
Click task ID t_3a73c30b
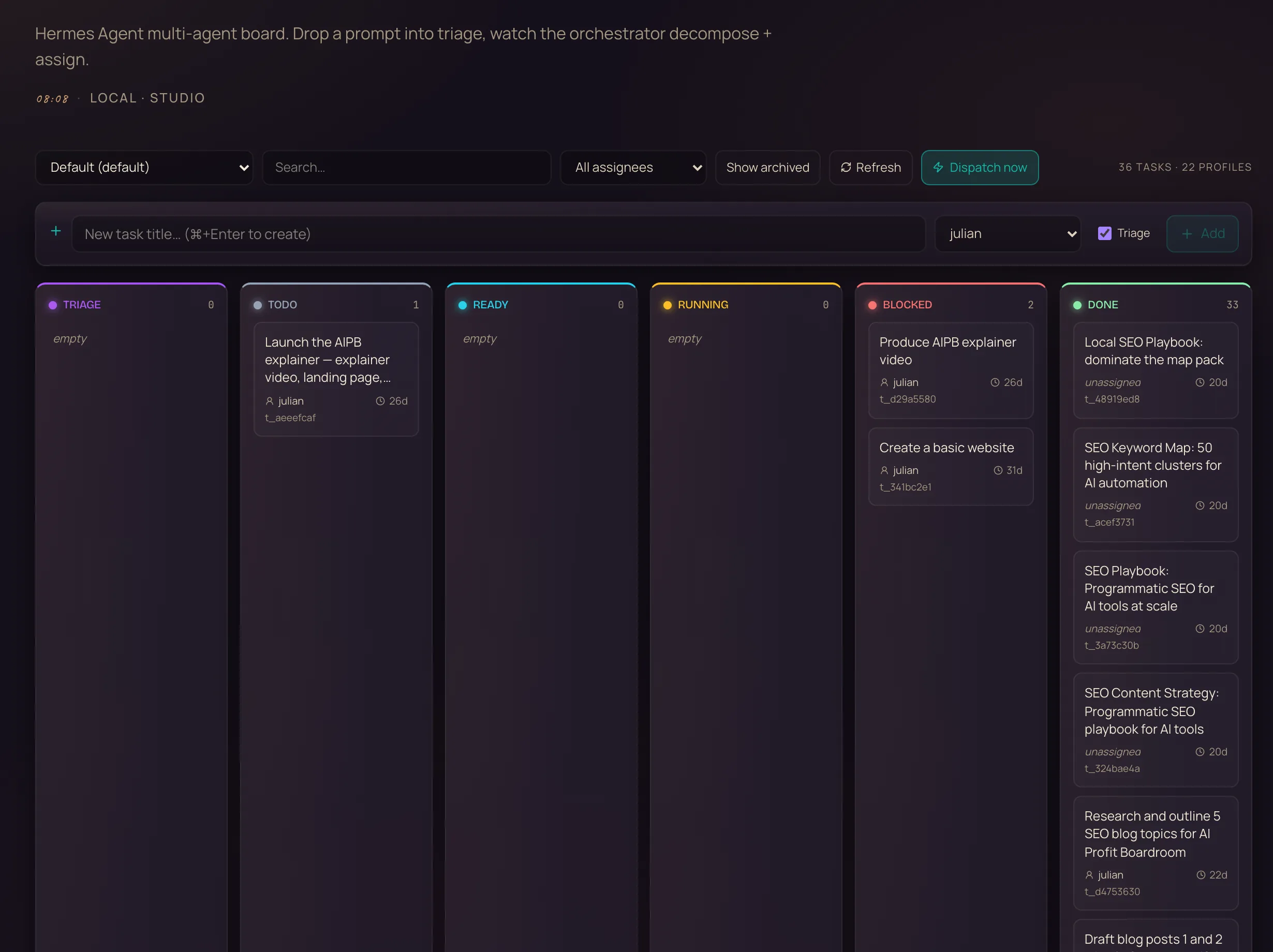tap(1112, 645)
